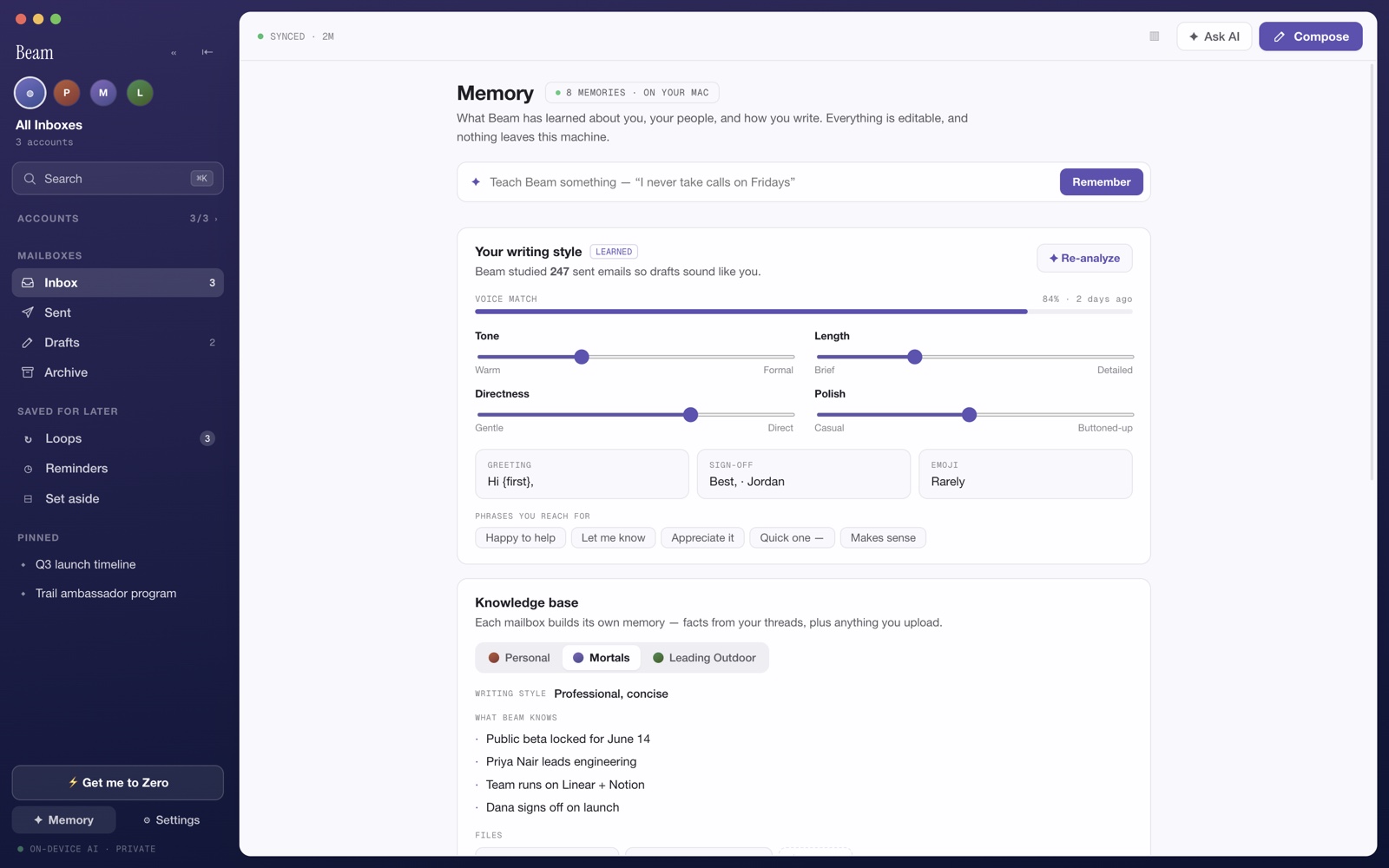Focus the Search field in sidebar

tap(117, 179)
